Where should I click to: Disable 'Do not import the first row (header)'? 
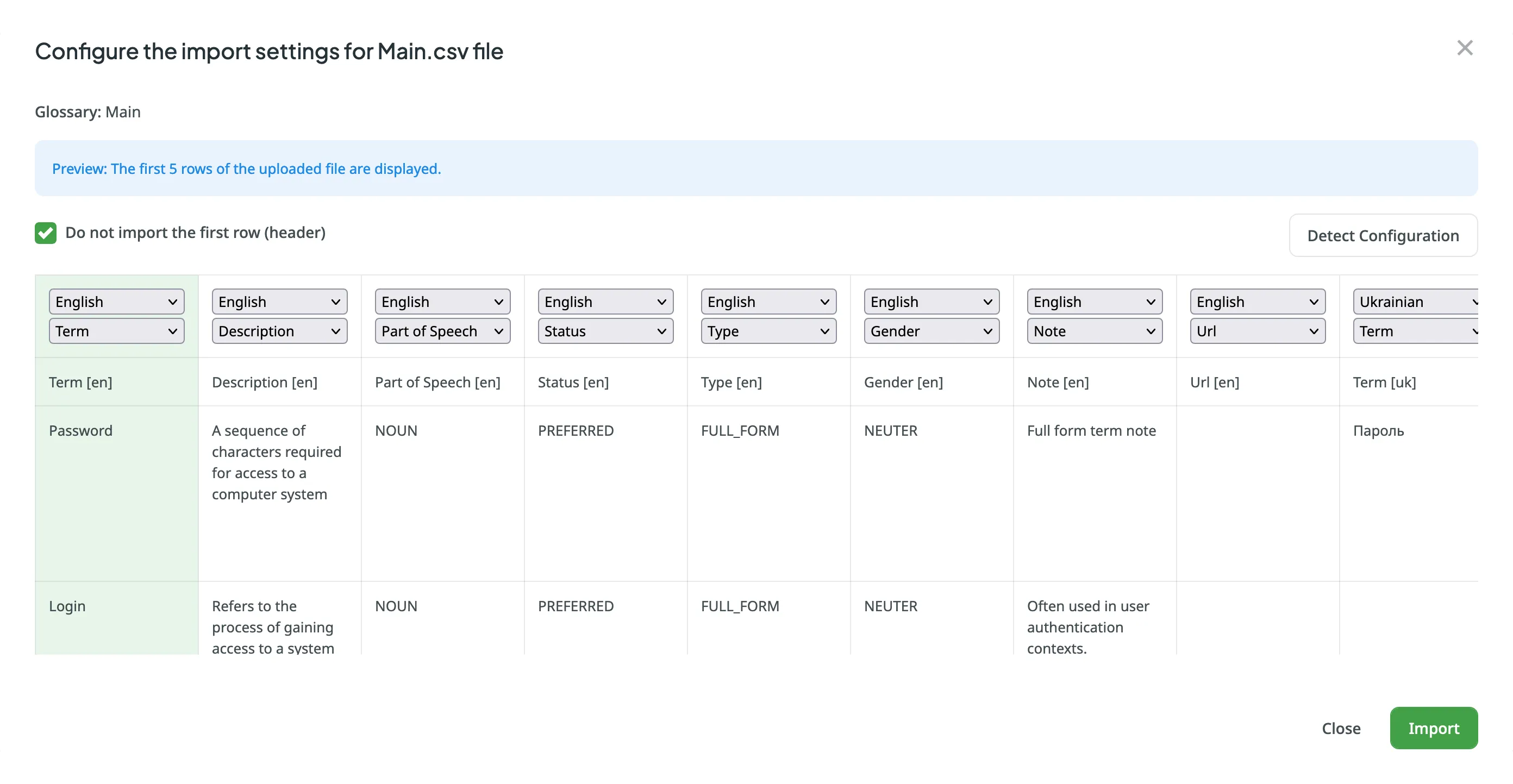pos(45,233)
